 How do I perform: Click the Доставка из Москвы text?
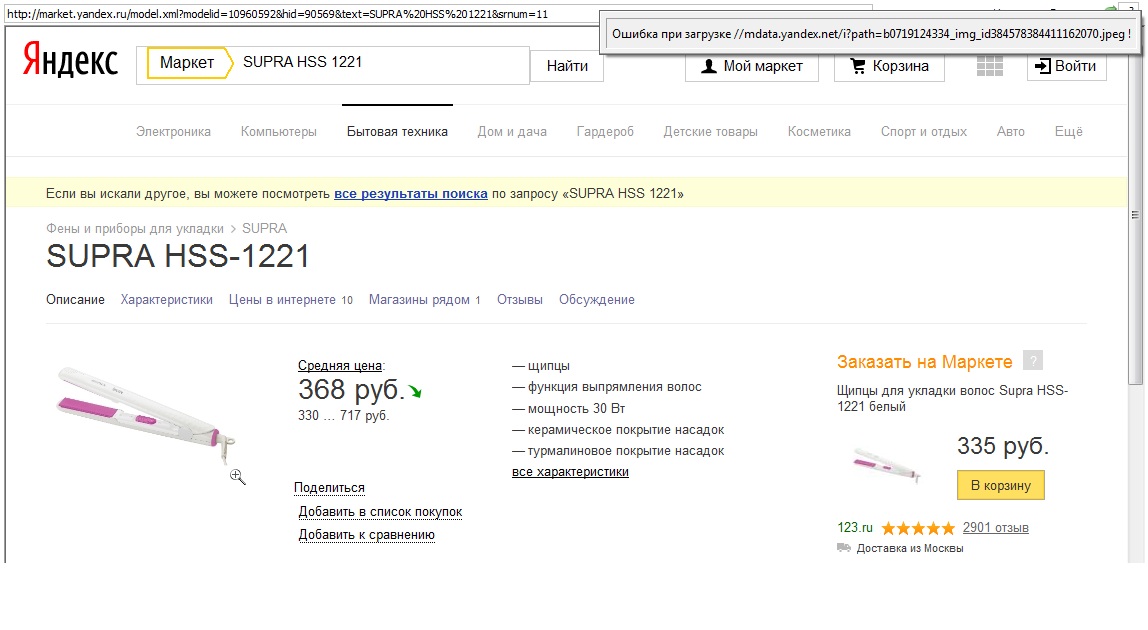[x=910, y=548]
